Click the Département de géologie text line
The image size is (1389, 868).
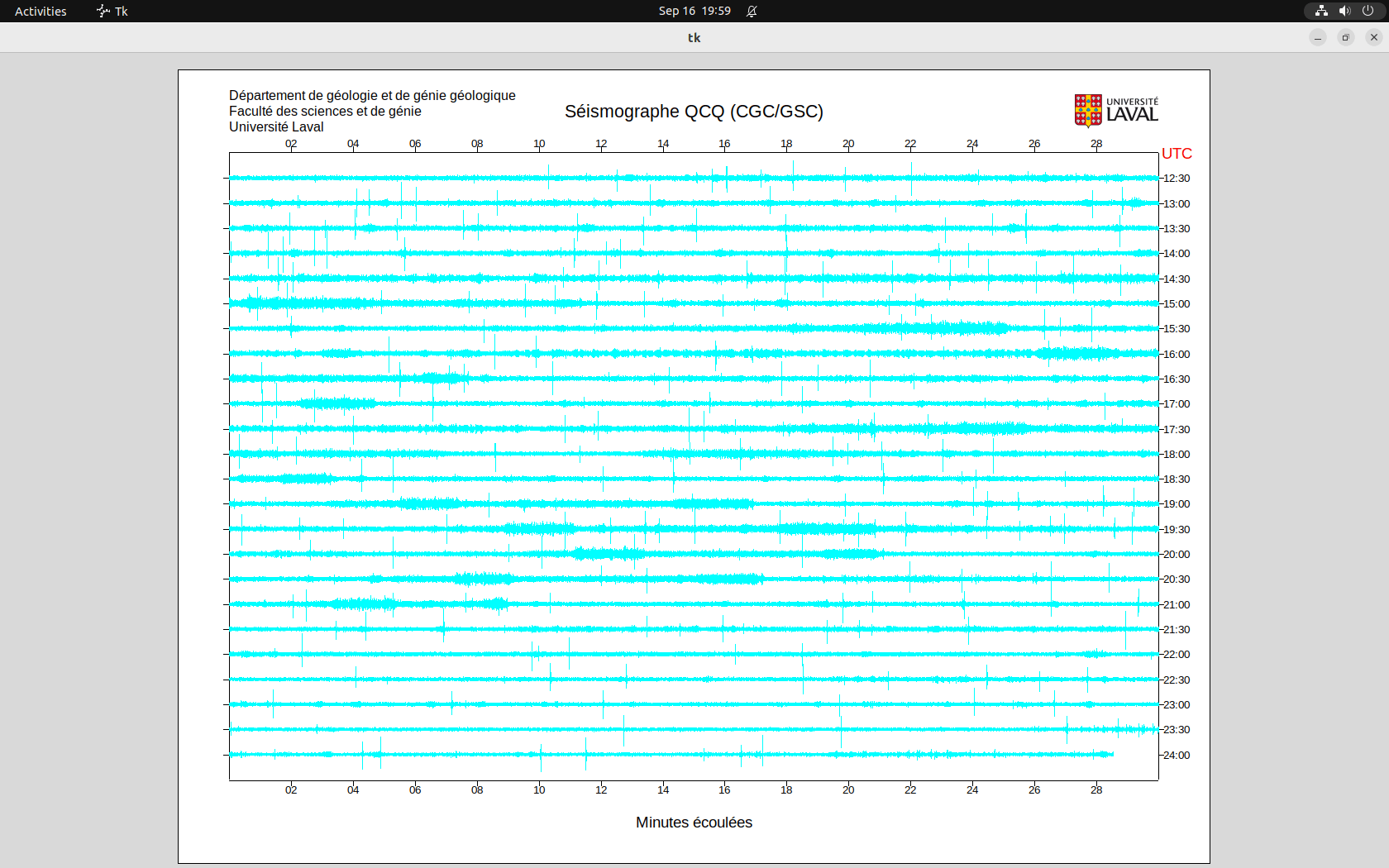click(x=372, y=96)
